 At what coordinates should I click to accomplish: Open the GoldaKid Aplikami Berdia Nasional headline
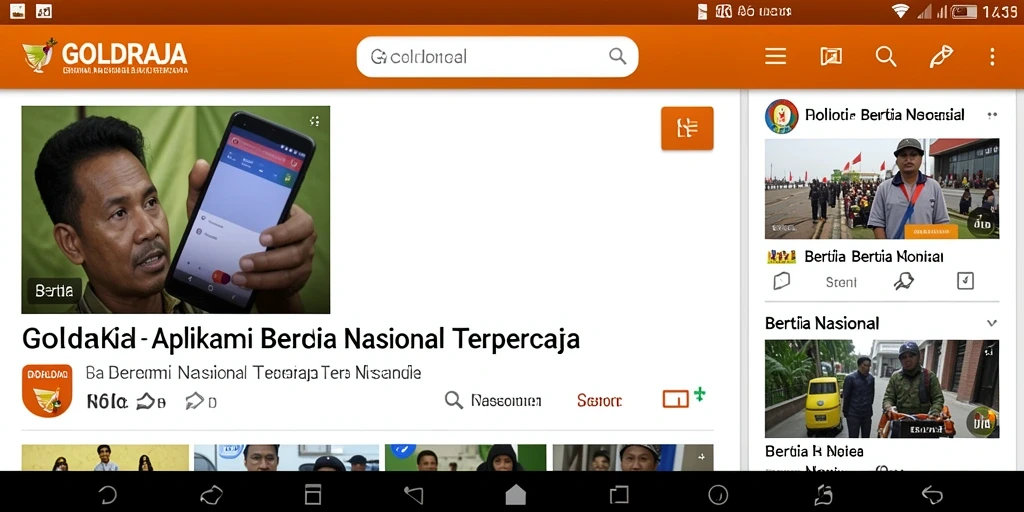pos(301,339)
